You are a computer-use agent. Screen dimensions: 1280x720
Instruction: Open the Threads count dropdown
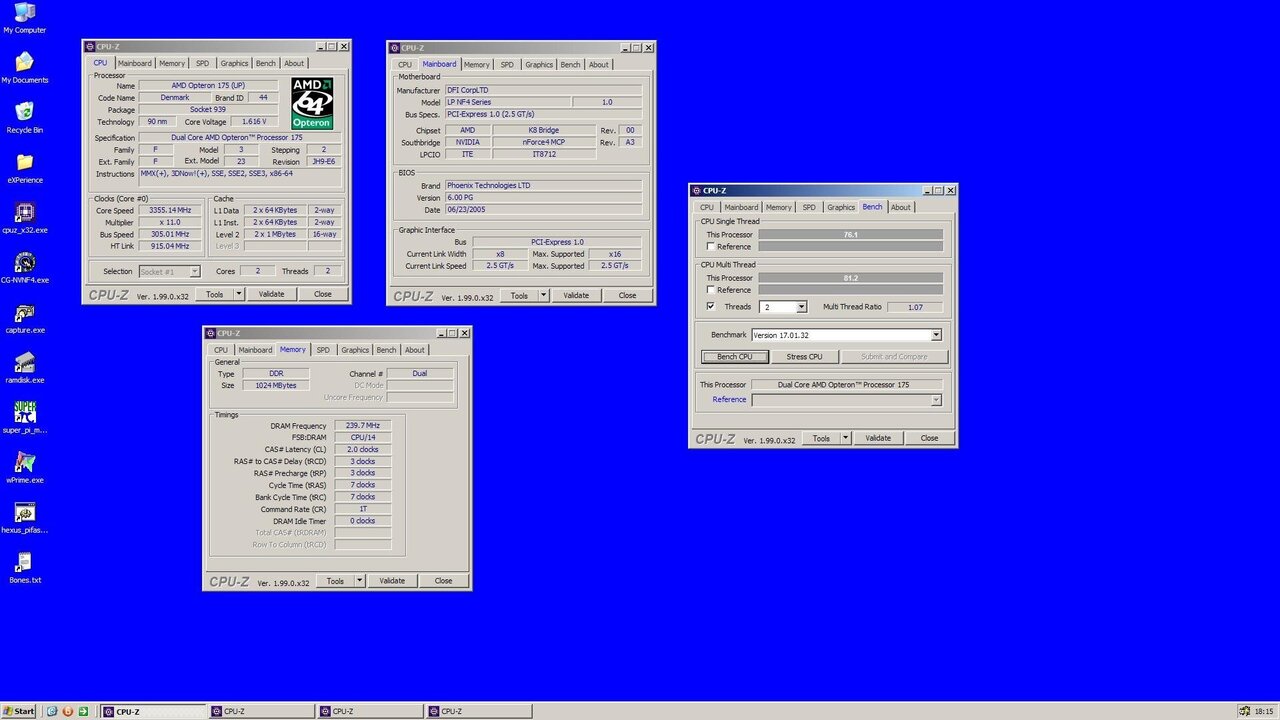point(801,307)
